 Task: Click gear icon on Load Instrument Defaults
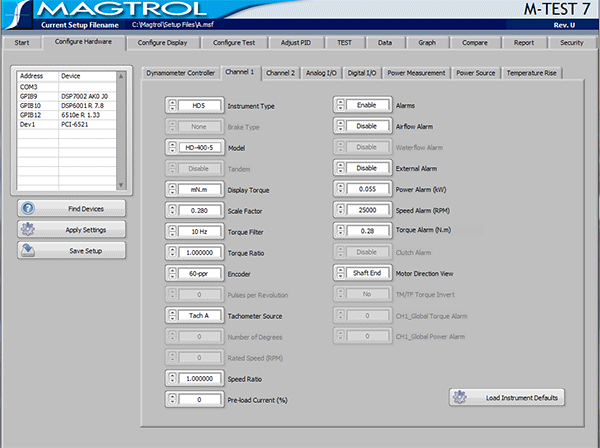click(460, 397)
